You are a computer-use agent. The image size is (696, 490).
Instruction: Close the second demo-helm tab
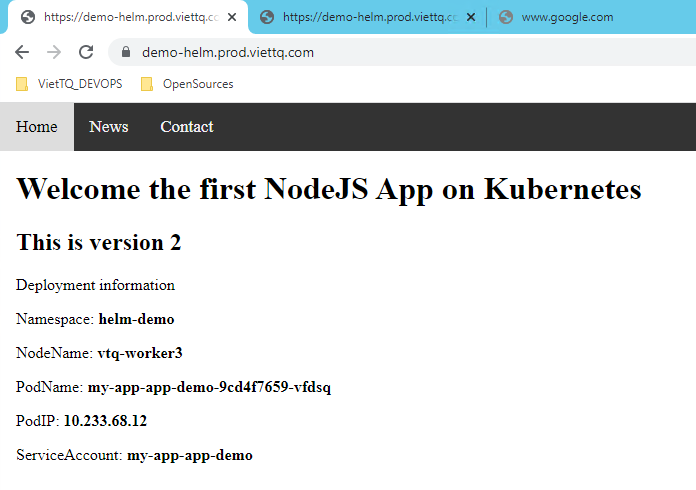click(x=471, y=17)
